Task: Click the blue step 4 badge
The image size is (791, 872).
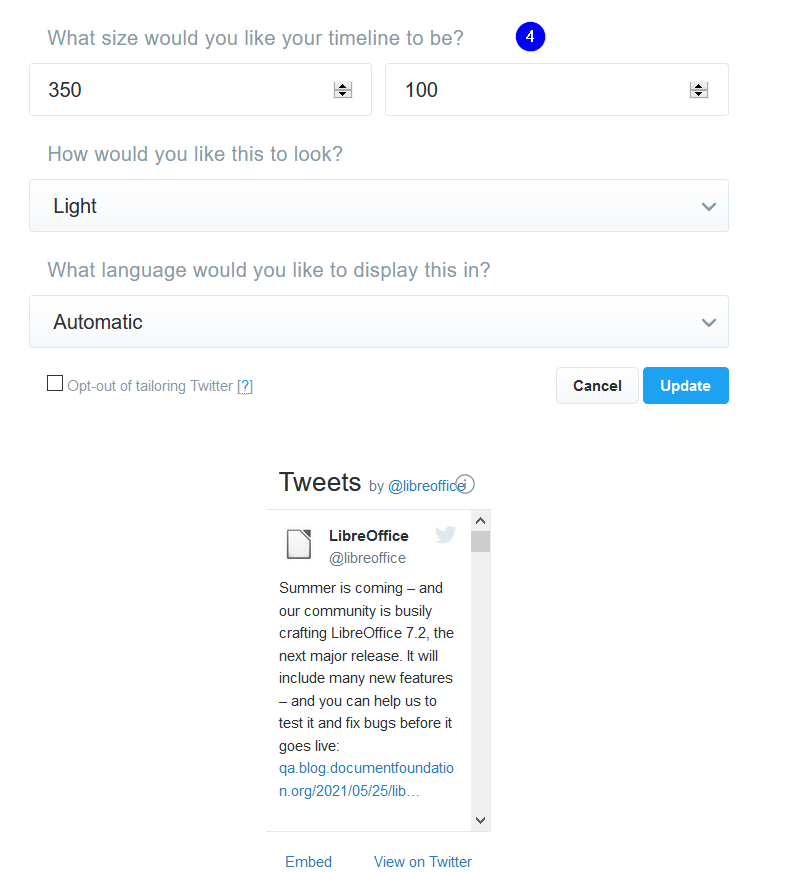Action: pyautogui.click(x=530, y=37)
